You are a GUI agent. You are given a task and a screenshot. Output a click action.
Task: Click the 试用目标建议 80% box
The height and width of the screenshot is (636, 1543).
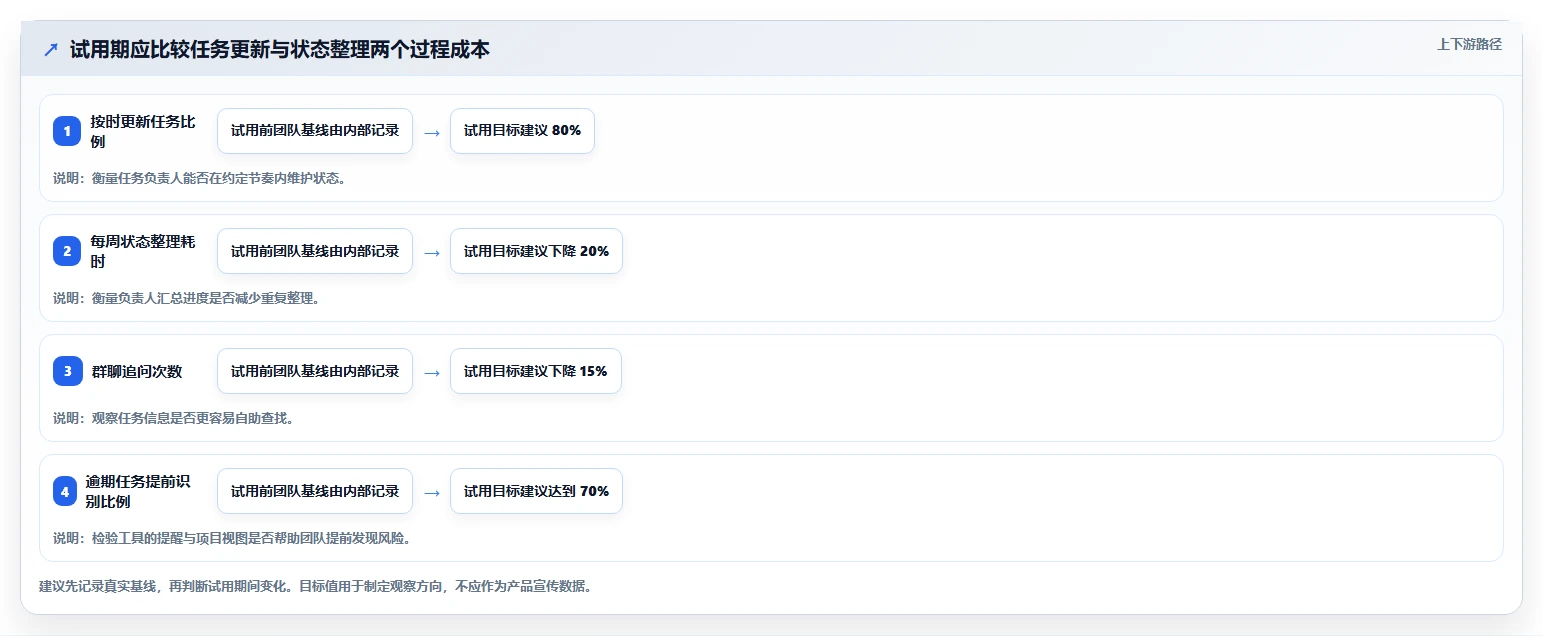(522, 131)
